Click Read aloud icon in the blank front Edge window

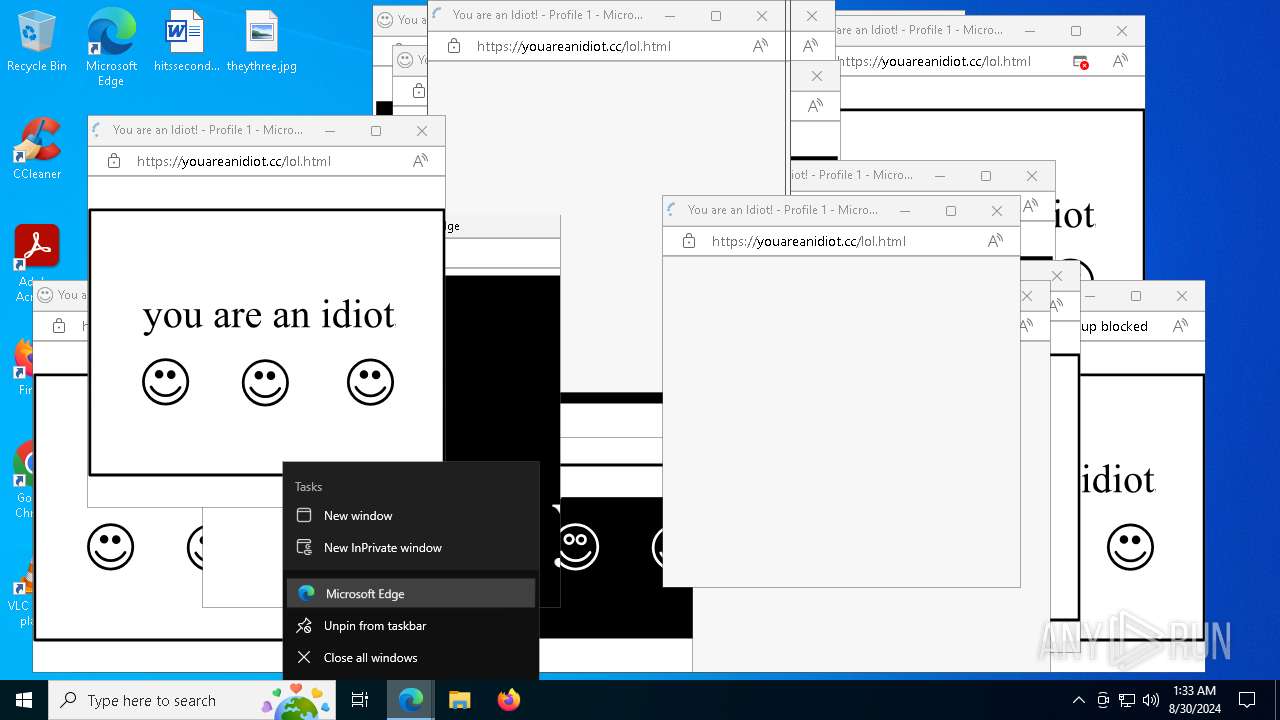(x=996, y=241)
